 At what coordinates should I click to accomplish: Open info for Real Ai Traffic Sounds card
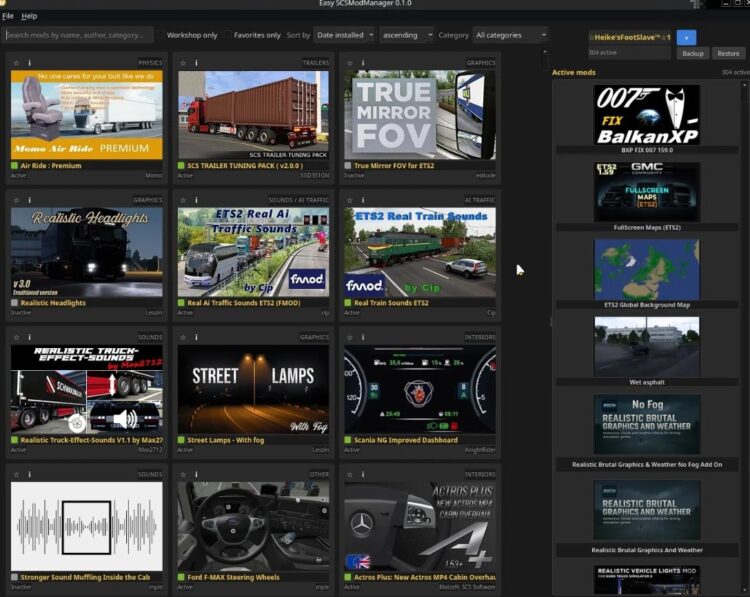pos(196,200)
